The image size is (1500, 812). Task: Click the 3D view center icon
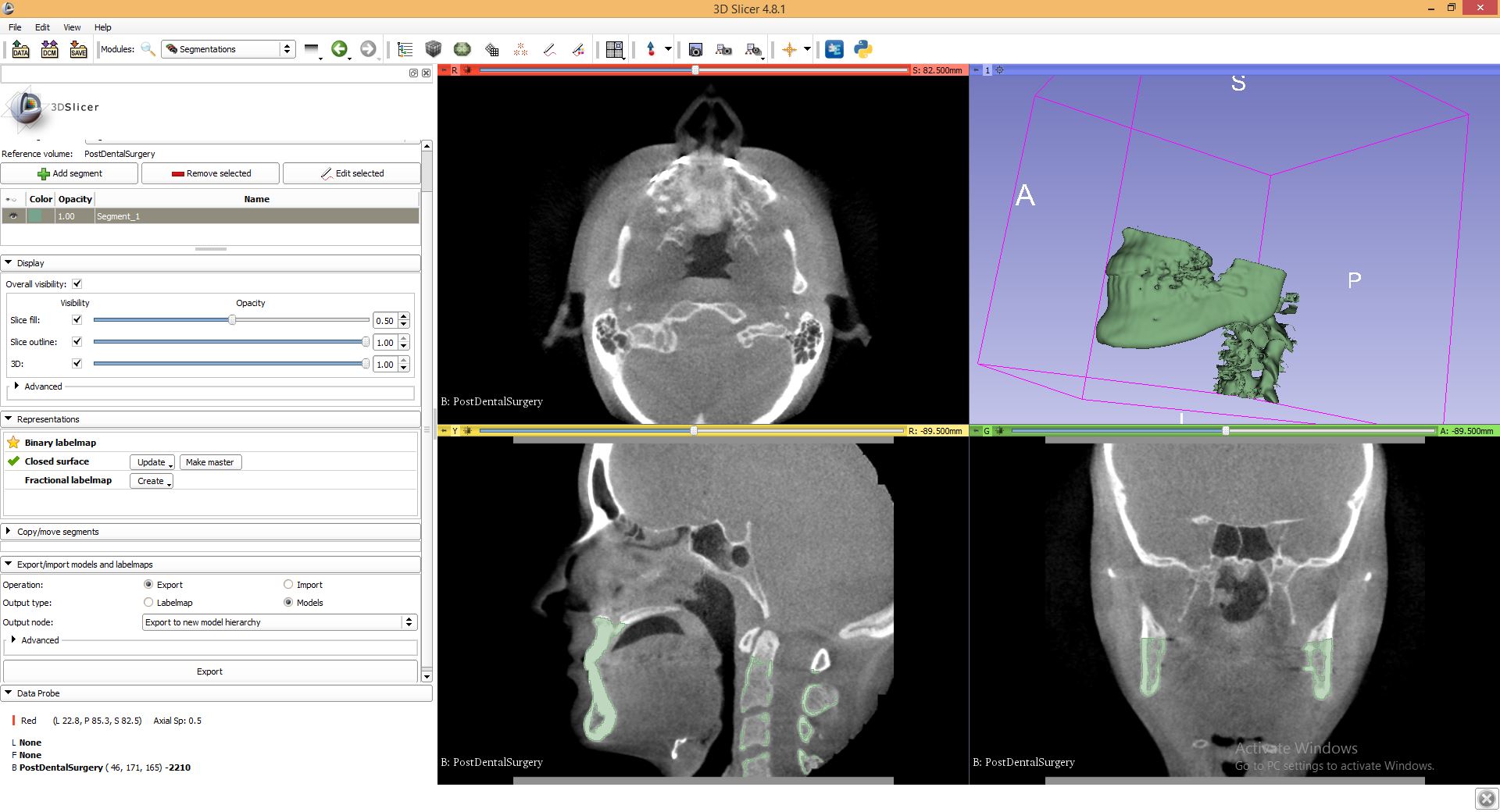coord(999,70)
